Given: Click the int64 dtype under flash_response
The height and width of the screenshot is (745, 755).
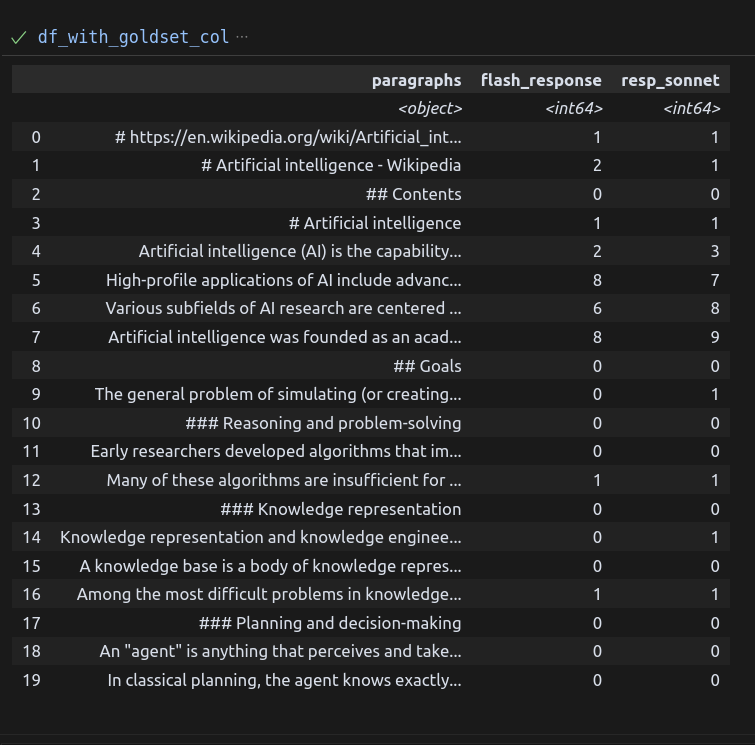Looking at the screenshot, I should 574,108.
